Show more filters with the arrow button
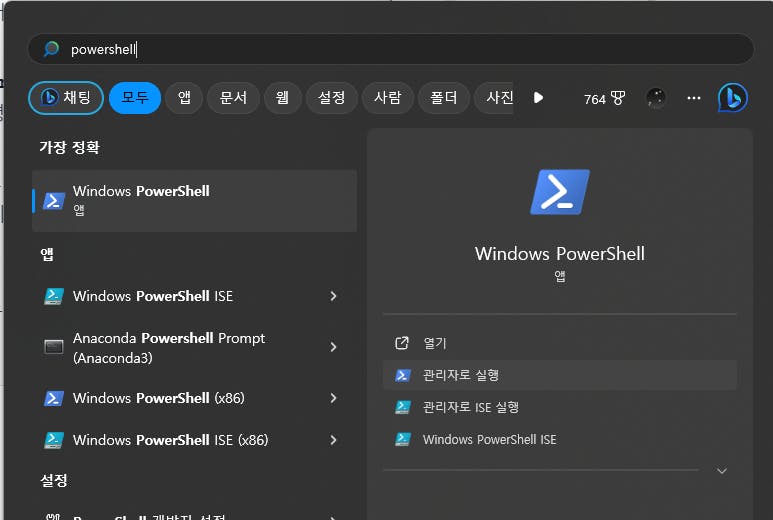The width and height of the screenshot is (773, 520). [538, 98]
